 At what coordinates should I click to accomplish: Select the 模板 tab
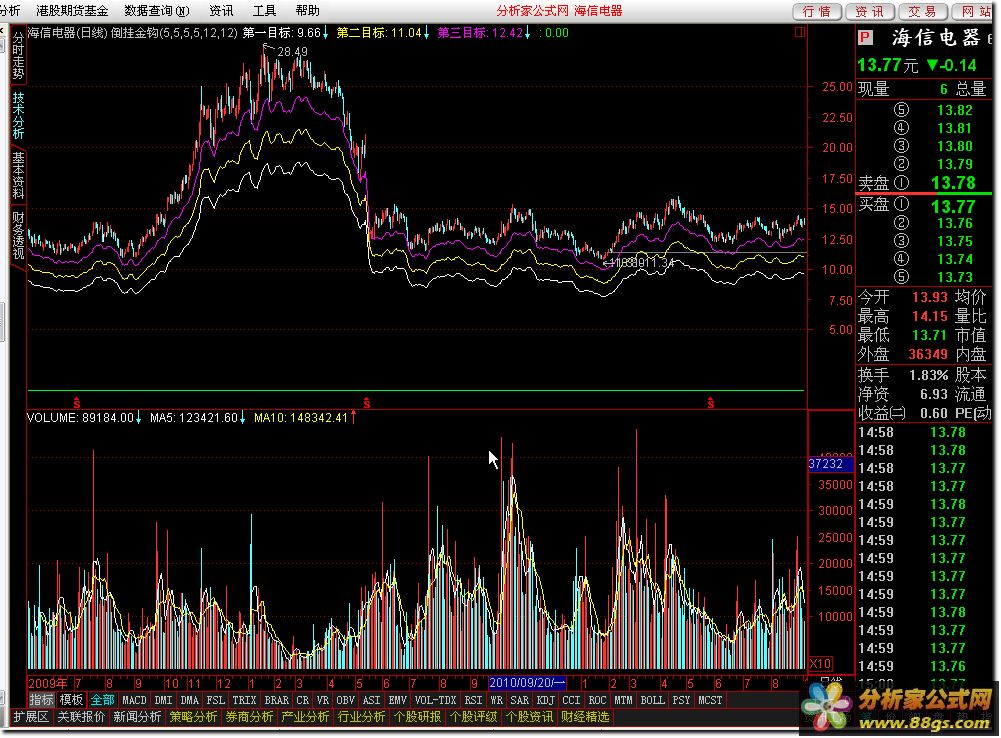pos(71,700)
